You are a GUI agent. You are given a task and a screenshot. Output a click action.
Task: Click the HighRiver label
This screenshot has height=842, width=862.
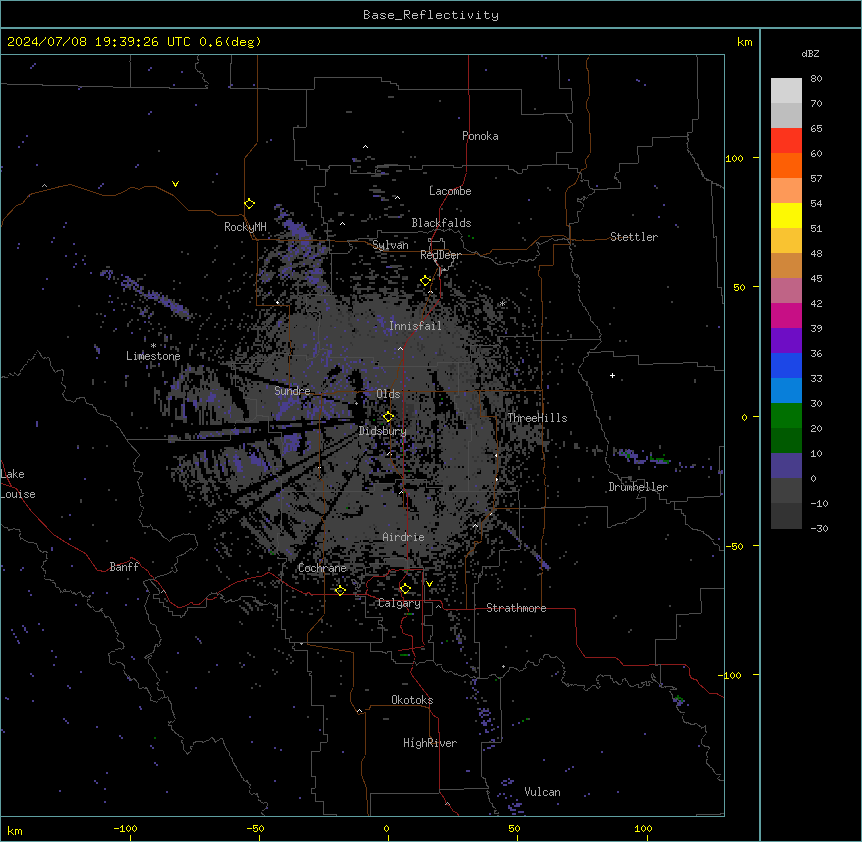click(430, 743)
